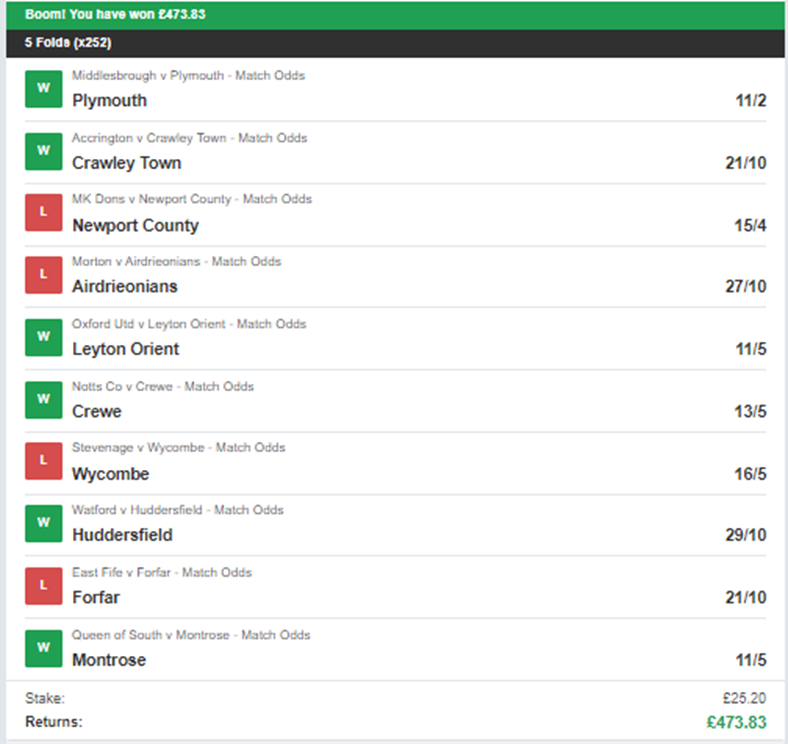This screenshot has width=788, height=744.
Task: Click the 15/4 odds for Newport County
Action: 750,225
